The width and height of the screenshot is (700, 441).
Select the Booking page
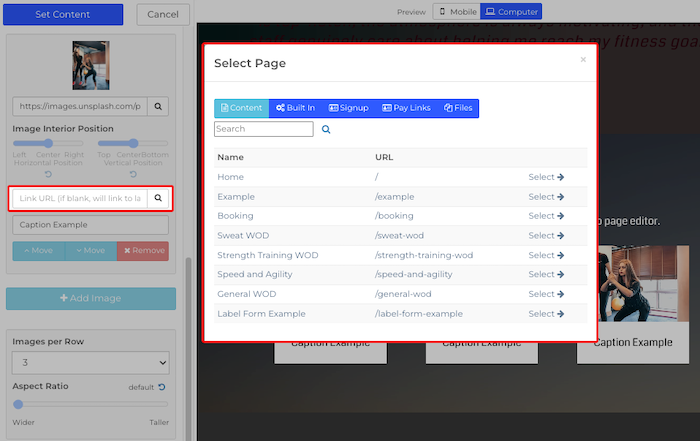[546, 216]
